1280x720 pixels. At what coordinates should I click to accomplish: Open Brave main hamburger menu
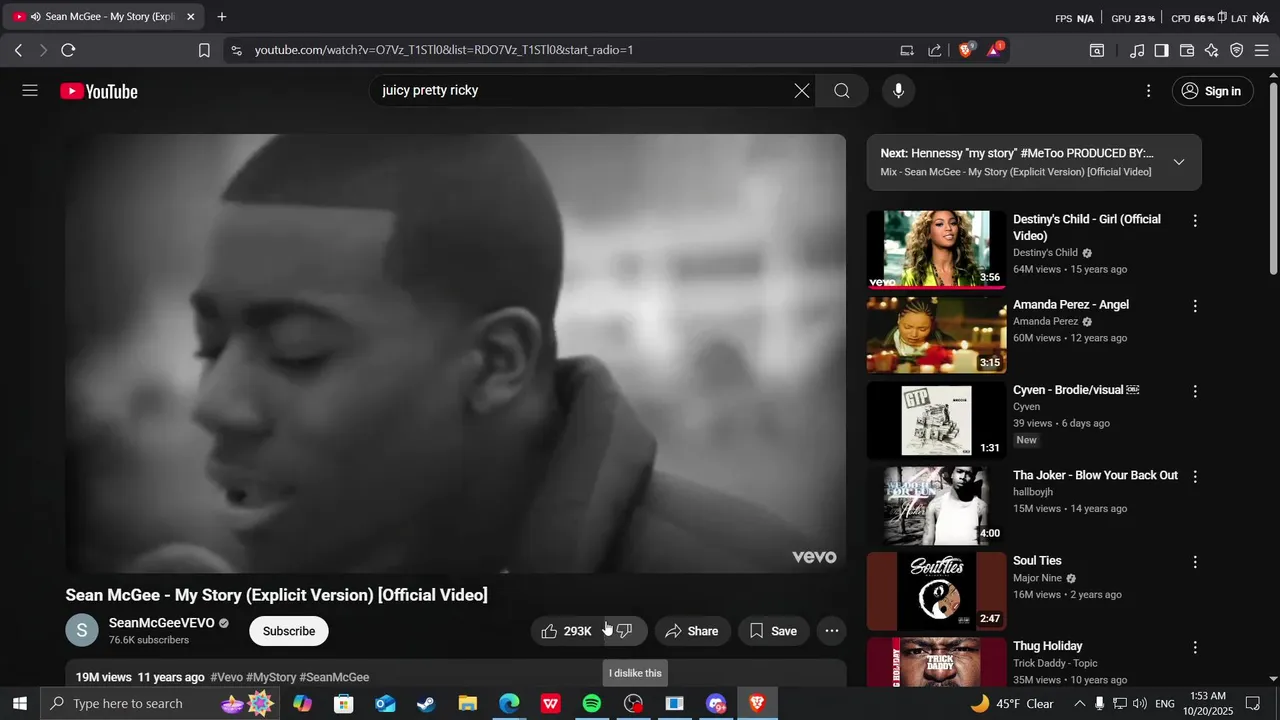1262,50
